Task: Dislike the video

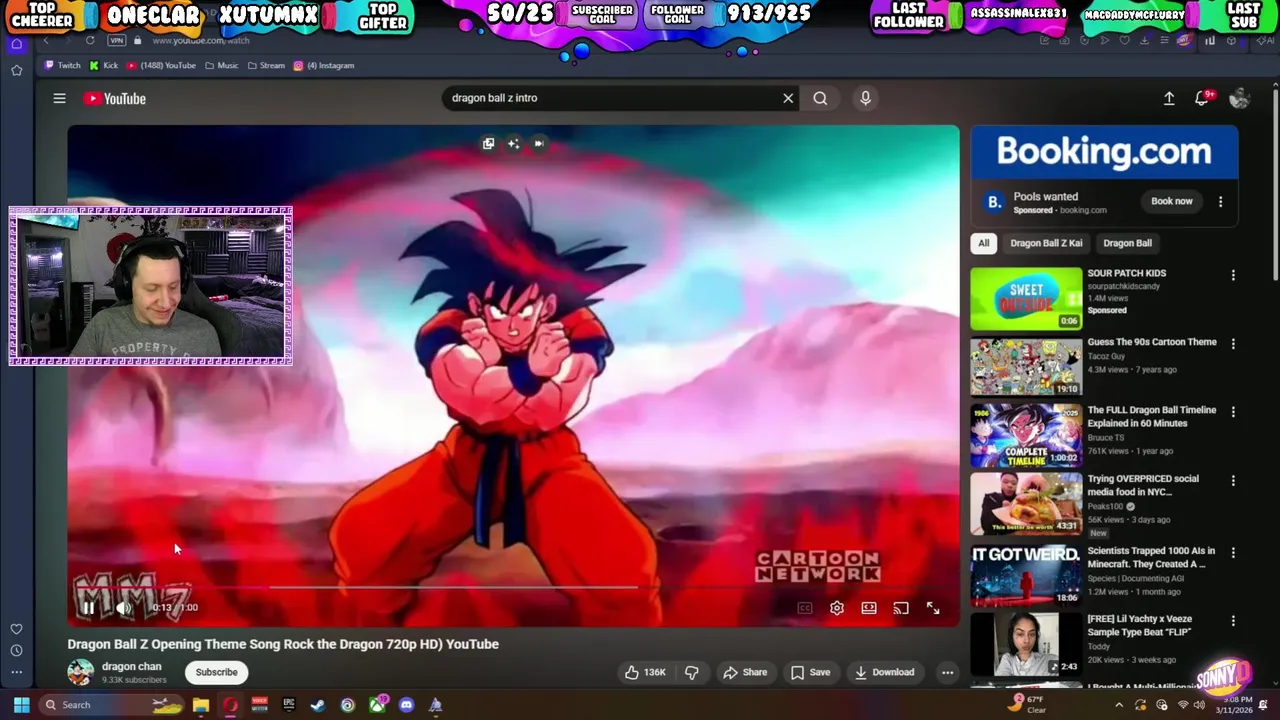Action: coord(691,672)
